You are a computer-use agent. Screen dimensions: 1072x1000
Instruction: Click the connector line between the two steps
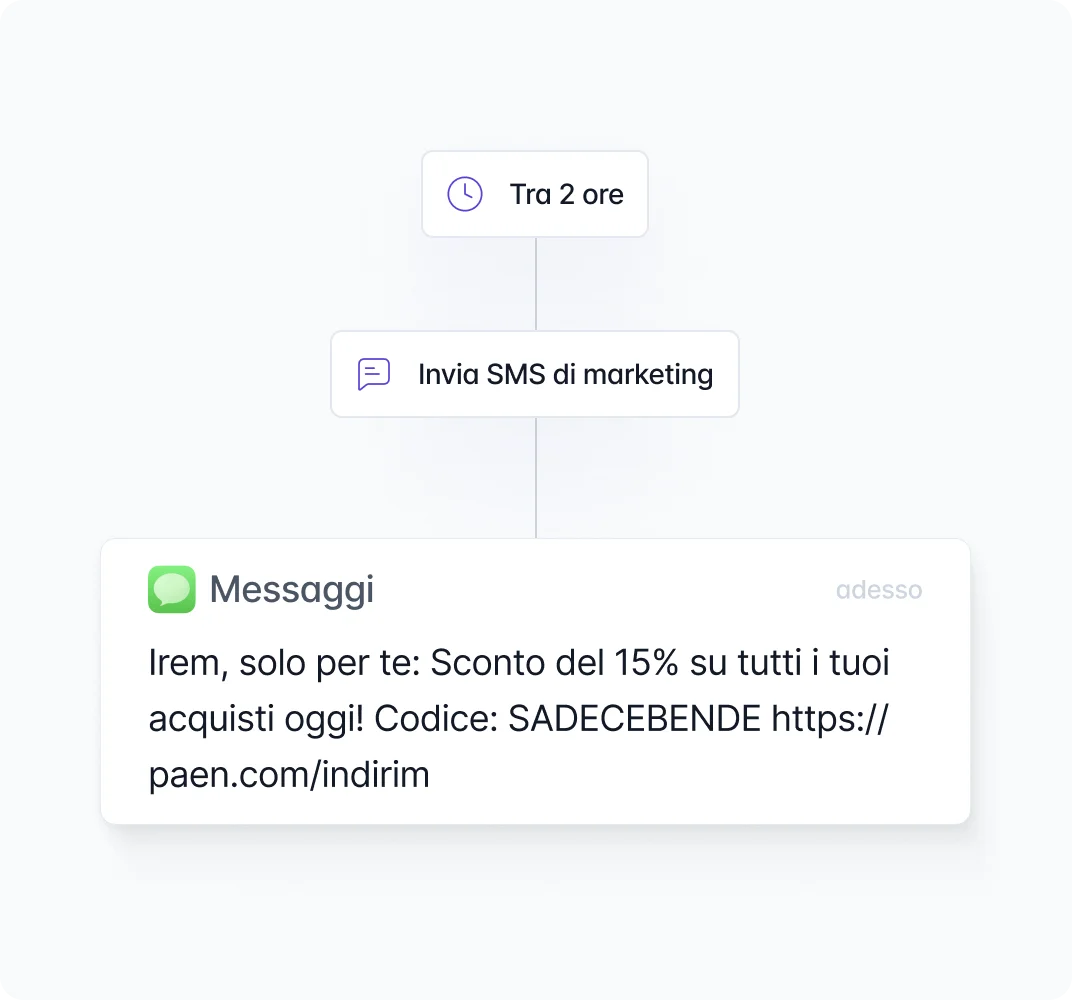pyautogui.click(x=536, y=284)
